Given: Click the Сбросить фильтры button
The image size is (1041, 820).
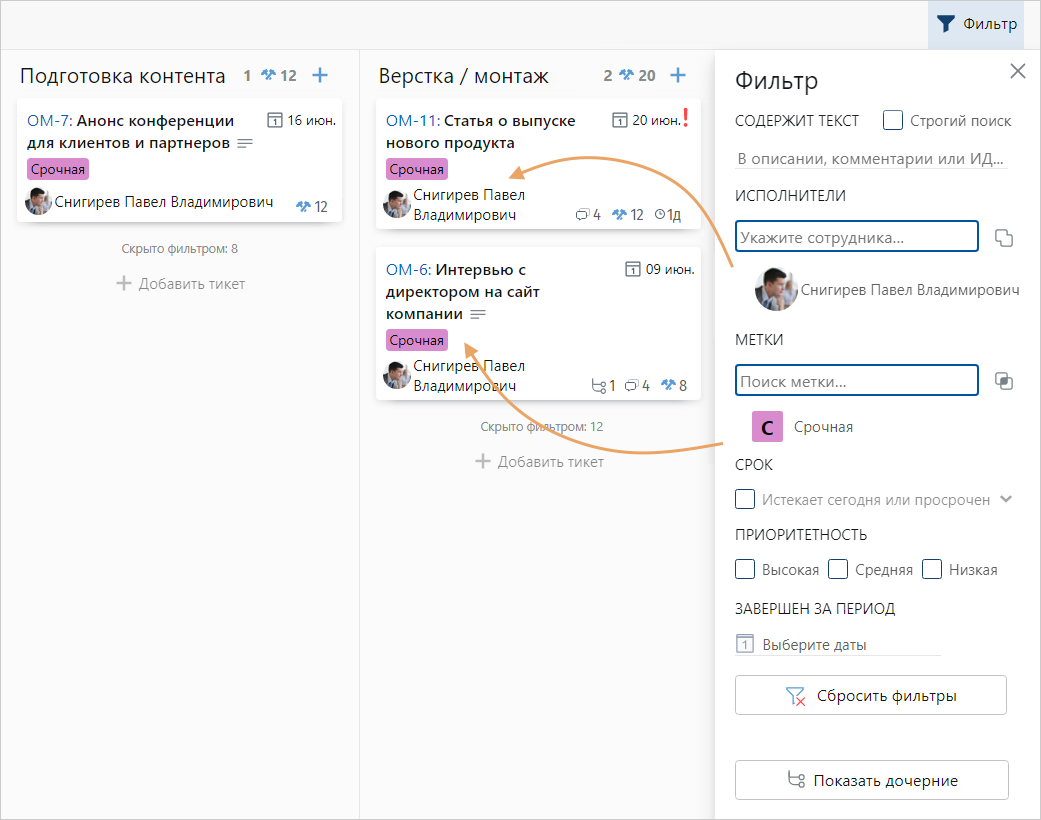Looking at the screenshot, I should [870, 696].
